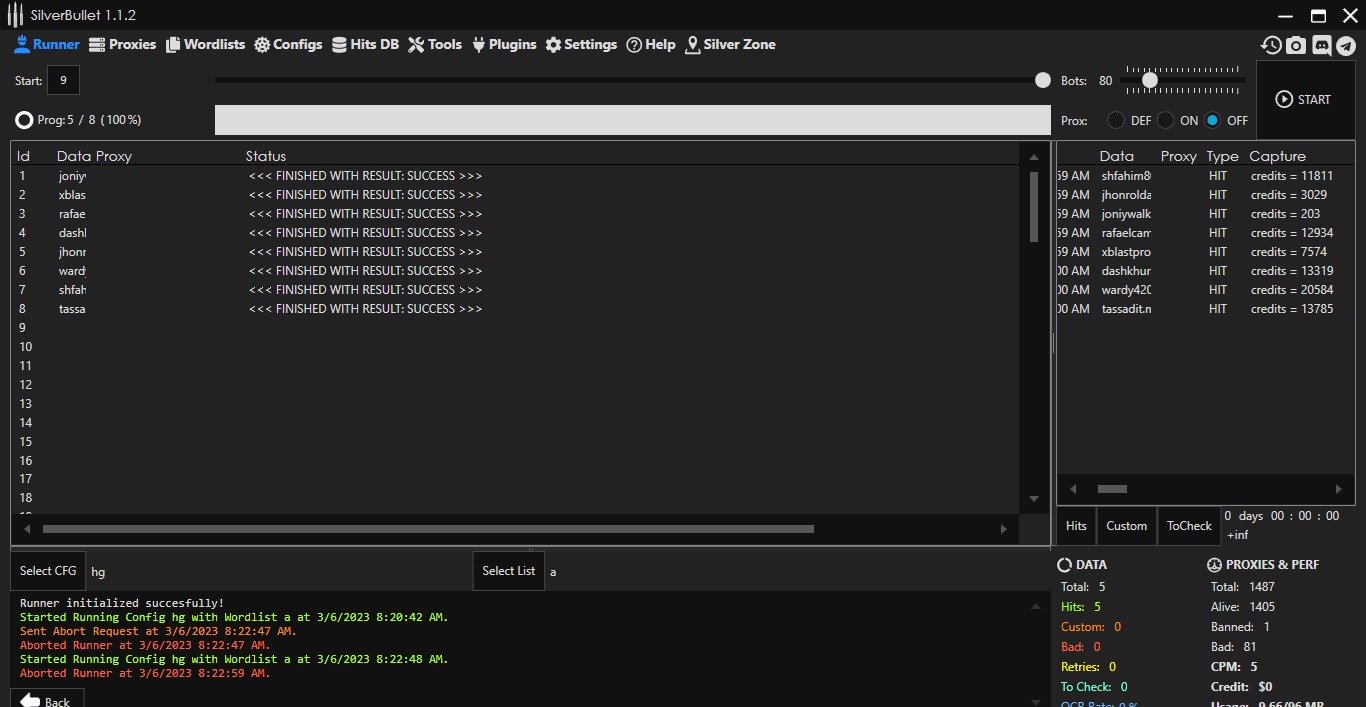Select hit with credits = 20584
This screenshot has width=1366, height=707.
point(1205,290)
